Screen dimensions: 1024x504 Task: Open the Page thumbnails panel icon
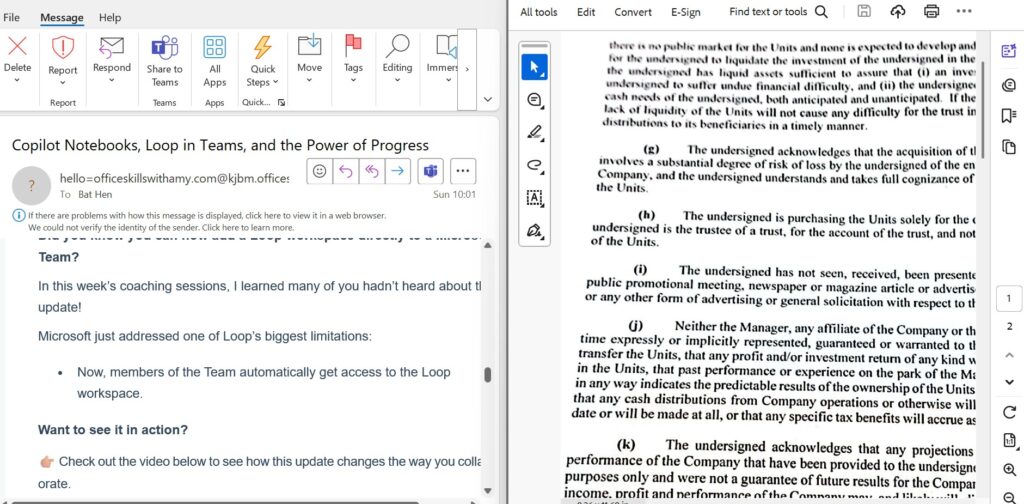1008,148
